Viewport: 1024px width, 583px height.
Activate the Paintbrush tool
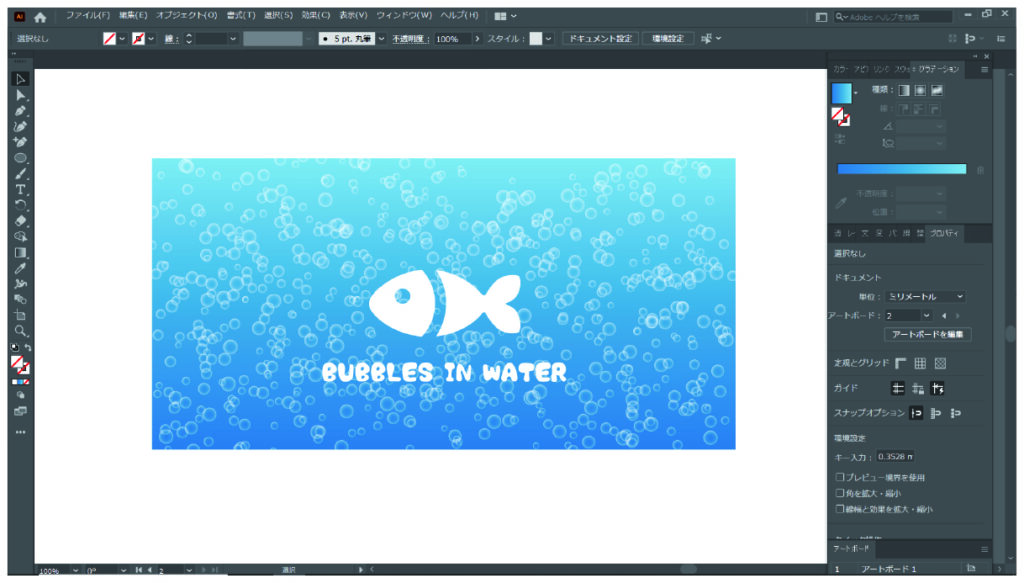20,174
